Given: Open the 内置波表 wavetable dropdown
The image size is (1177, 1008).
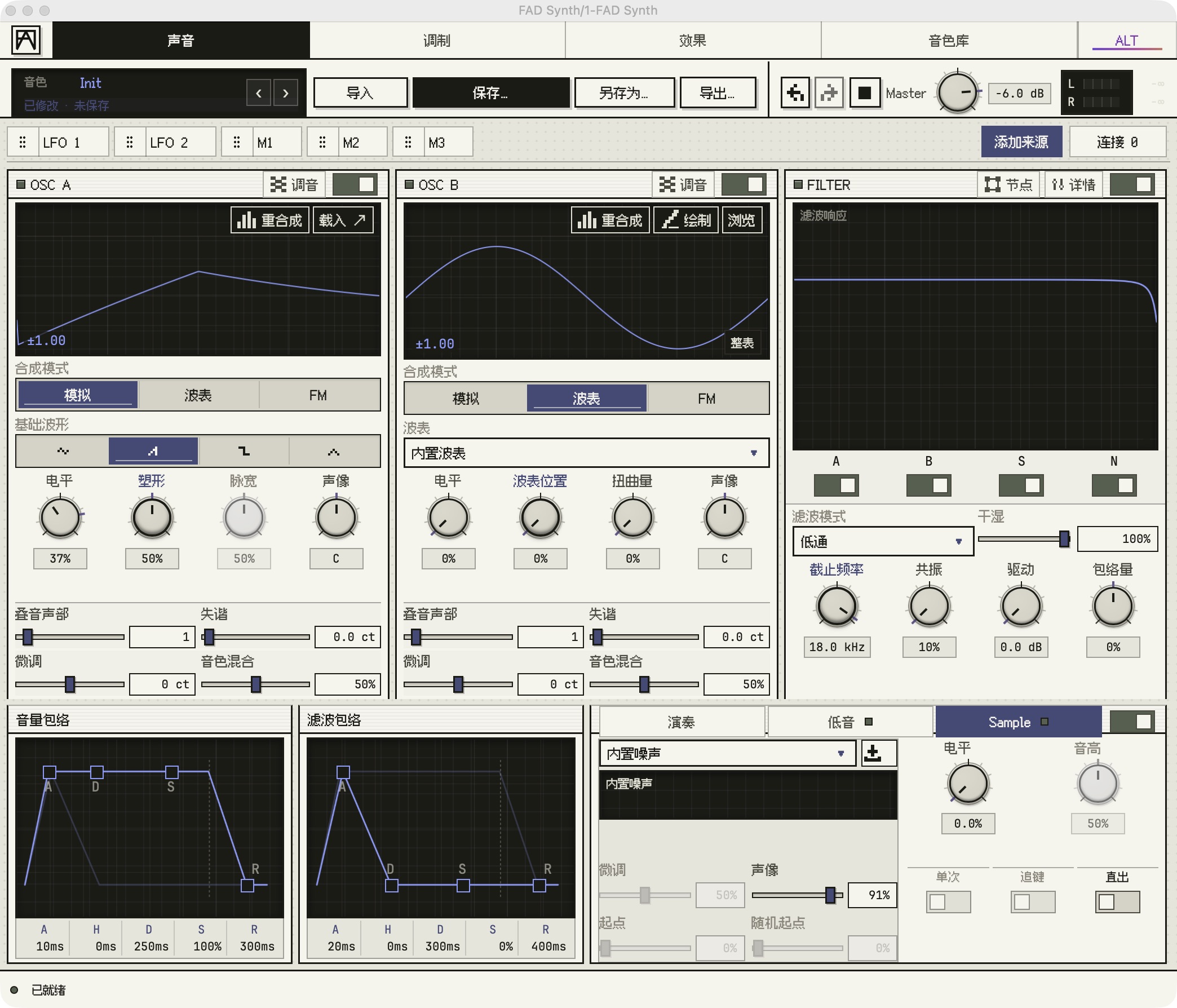Looking at the screenshot, I should (x=586, y=453).
